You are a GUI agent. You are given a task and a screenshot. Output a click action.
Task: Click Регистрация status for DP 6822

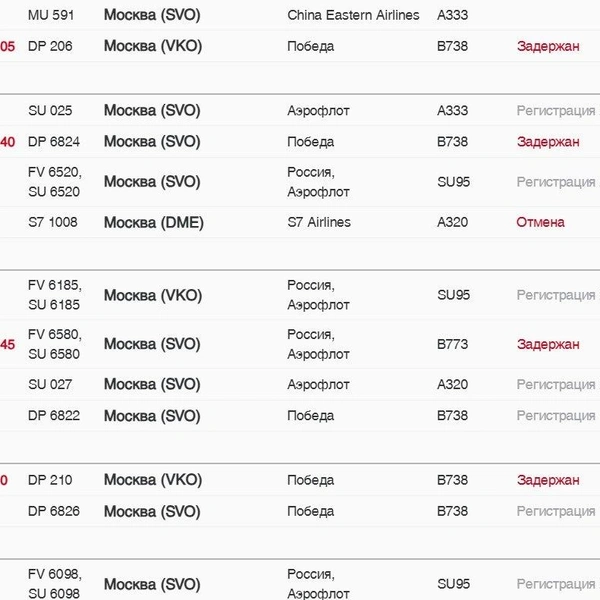556,416
